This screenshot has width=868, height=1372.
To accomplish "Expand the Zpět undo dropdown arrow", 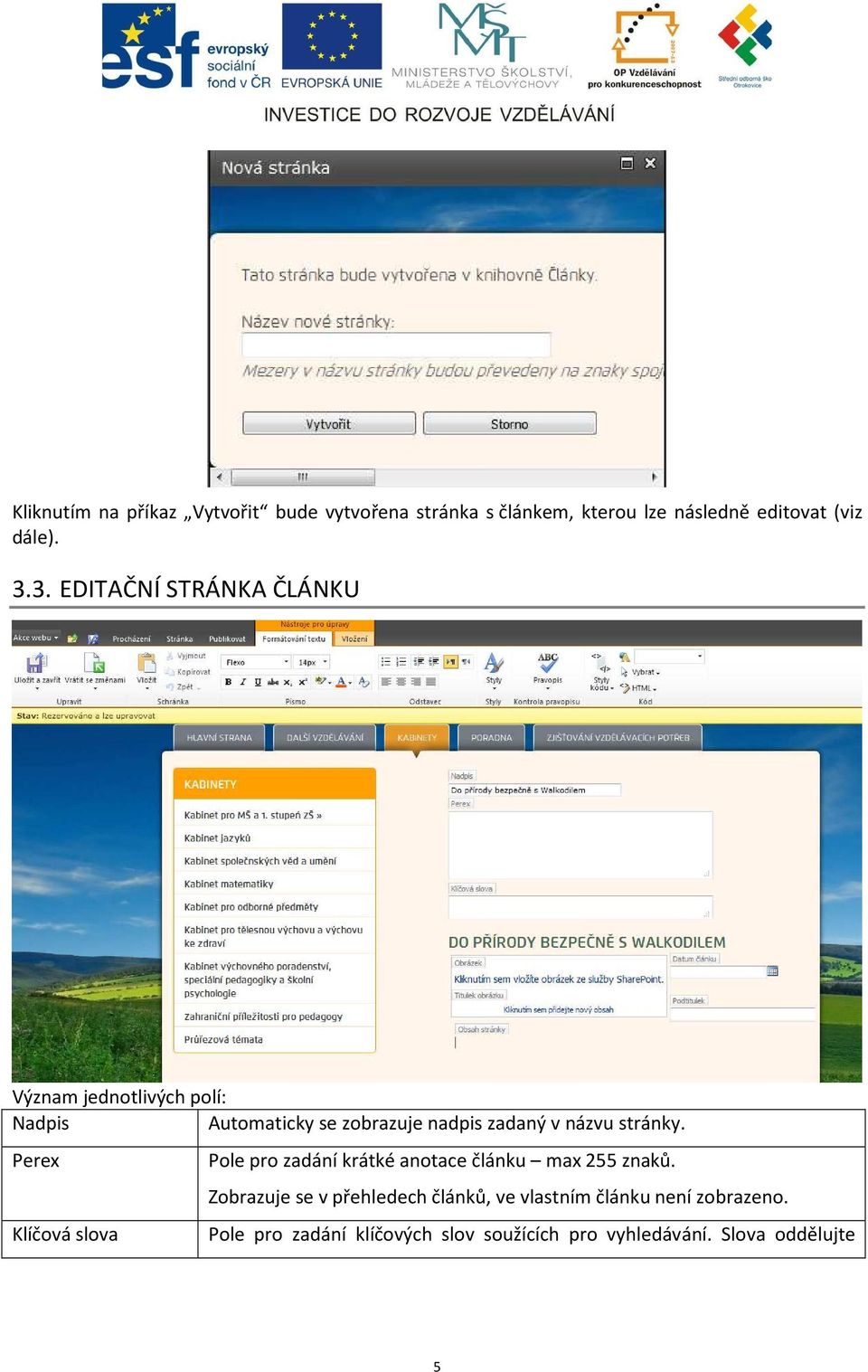I will point(198,688).
